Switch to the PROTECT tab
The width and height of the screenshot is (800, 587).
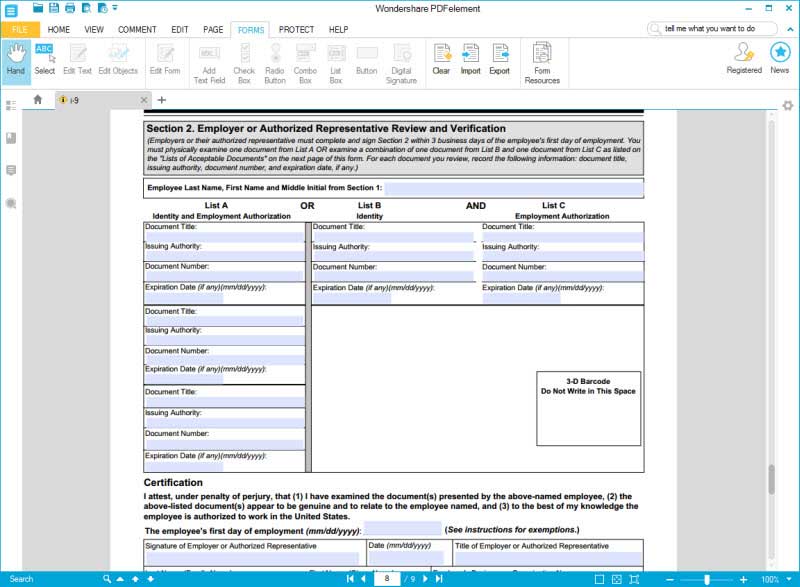(x=296, y=30)
